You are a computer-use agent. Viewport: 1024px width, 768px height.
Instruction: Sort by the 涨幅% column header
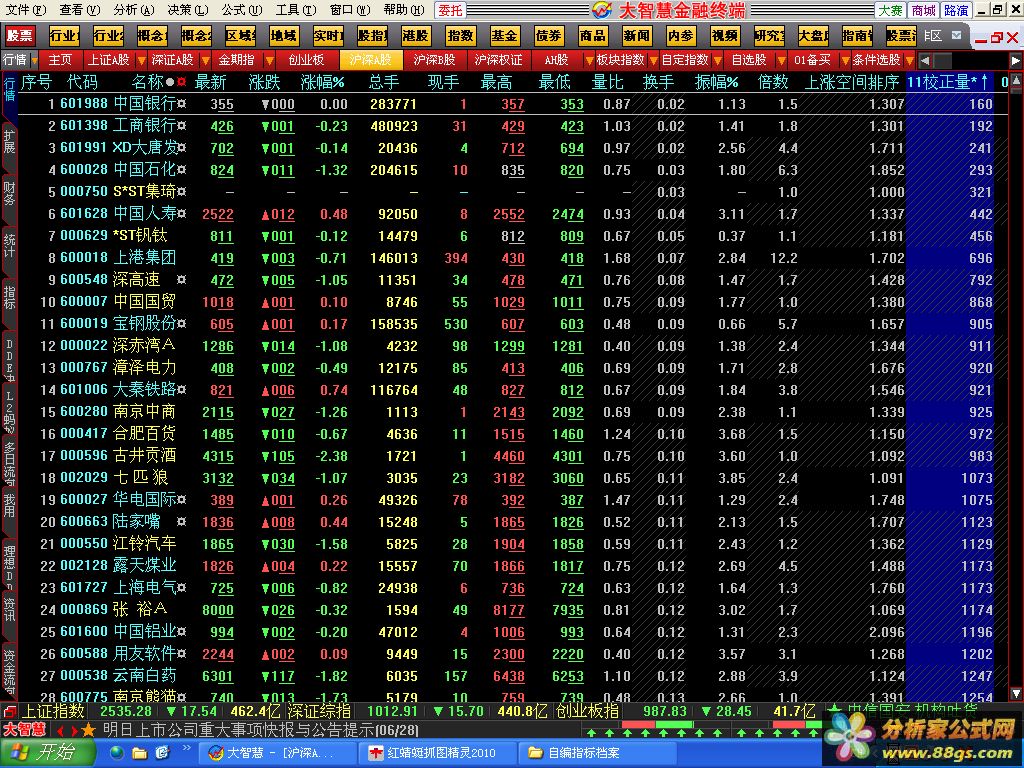coord(322,82)
